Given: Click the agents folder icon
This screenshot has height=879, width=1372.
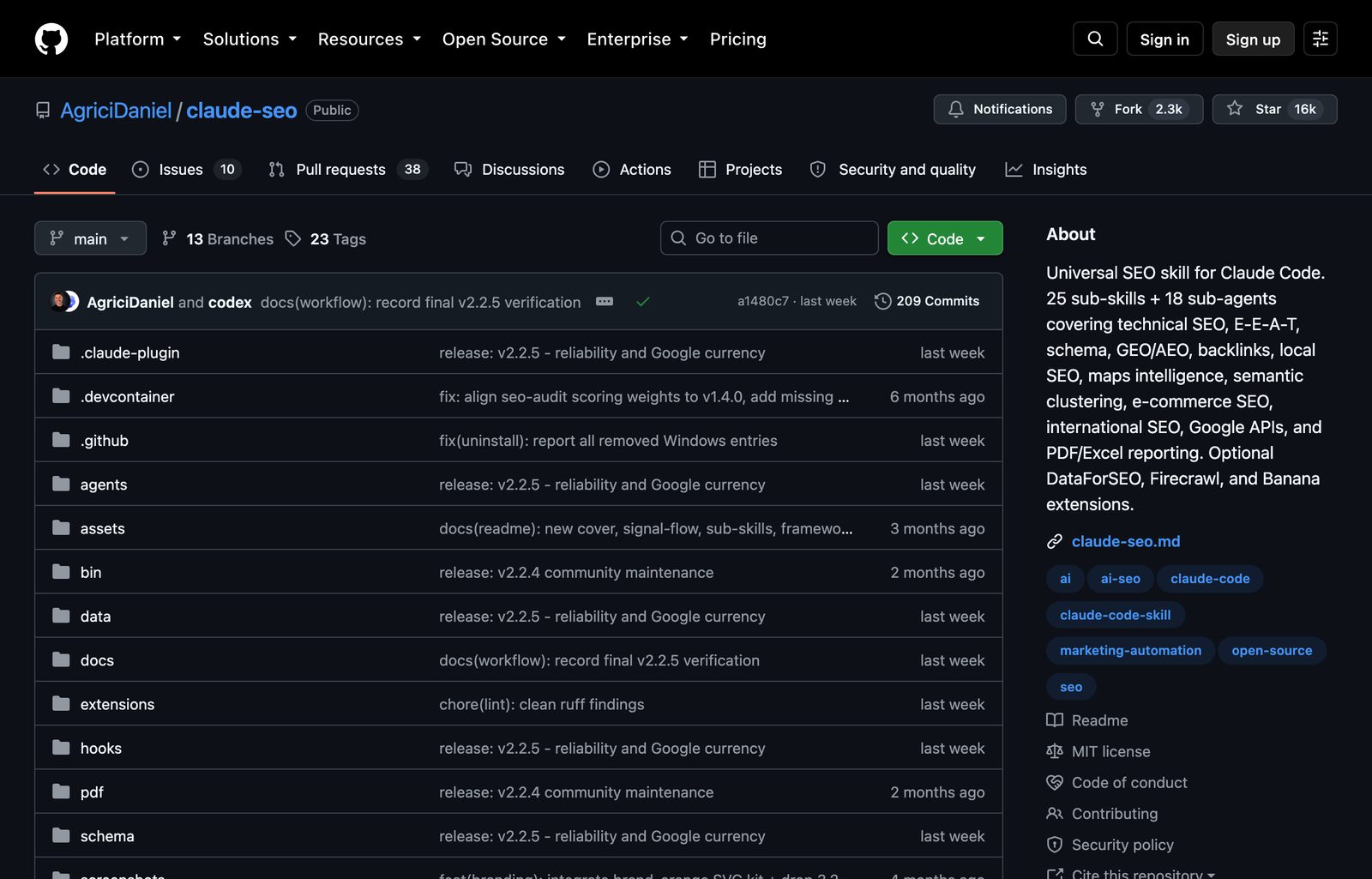Looking at the screenshot, I should coord(61,484).
